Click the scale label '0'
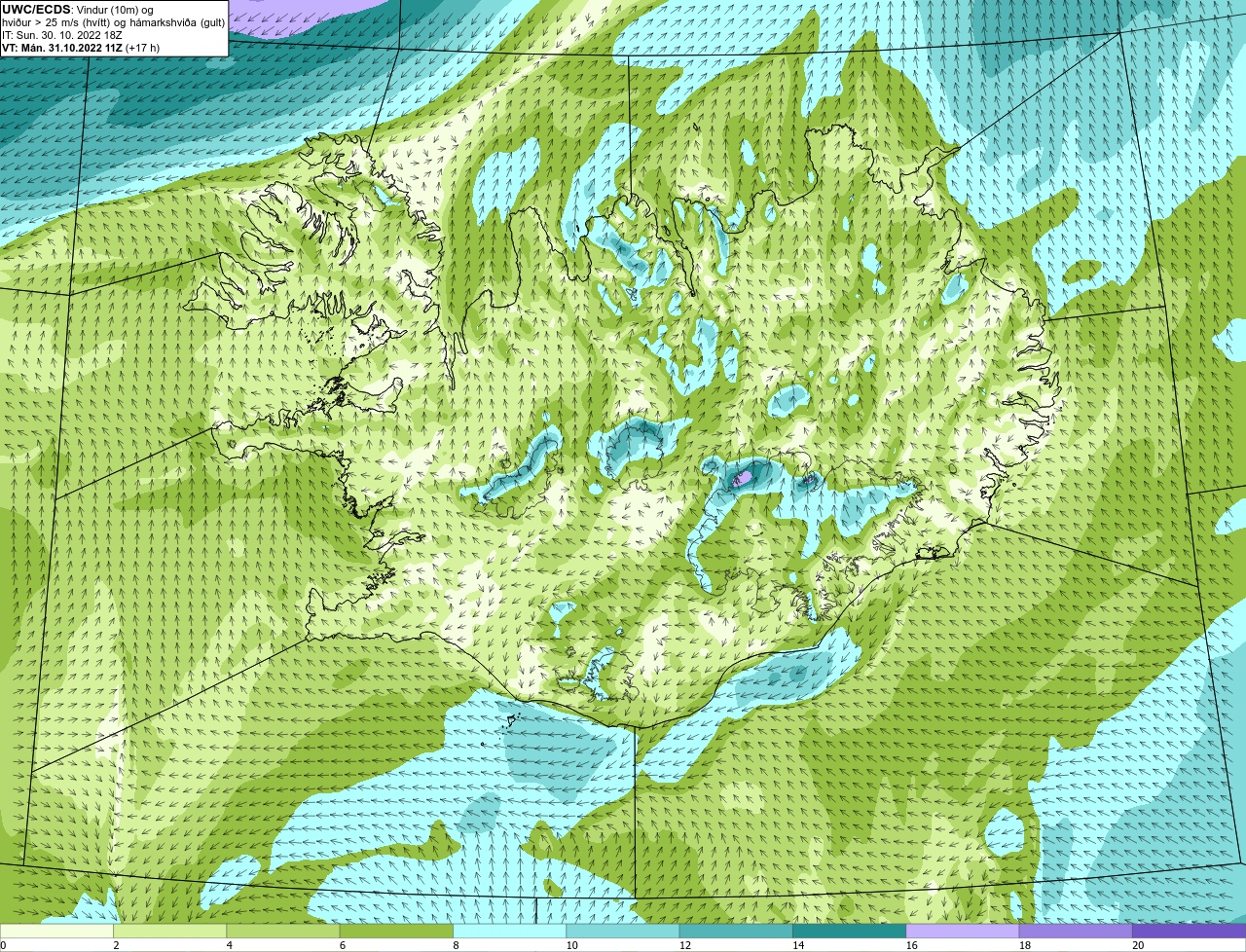This screenshot has width=1246, height=952. (x=3, y=945)
